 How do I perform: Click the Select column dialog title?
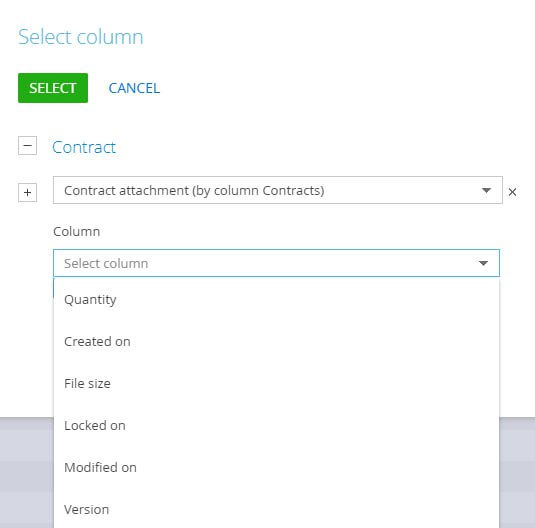pyautogui.click(x=81, y=37)
